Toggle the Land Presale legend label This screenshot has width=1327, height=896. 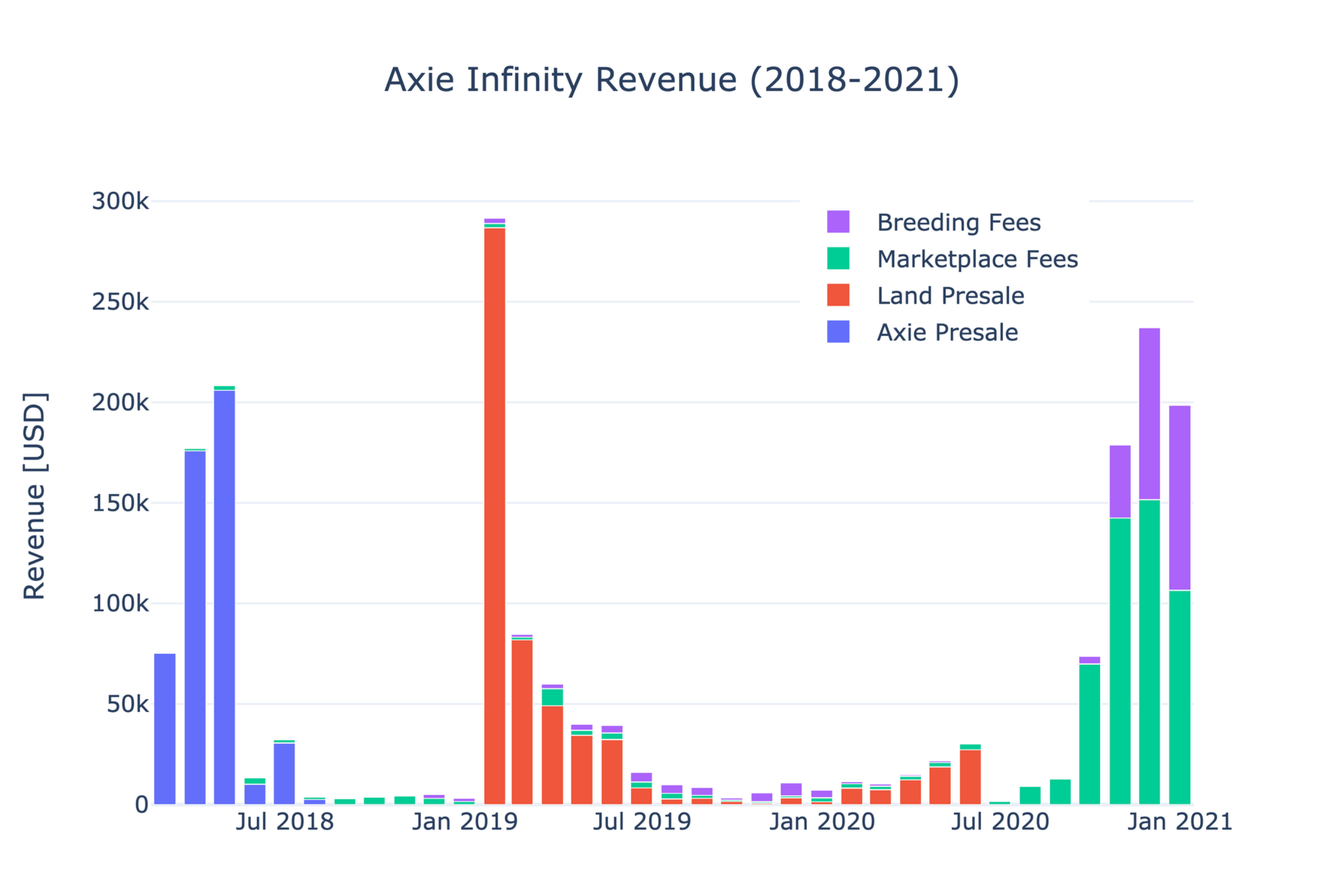[950, 295]
